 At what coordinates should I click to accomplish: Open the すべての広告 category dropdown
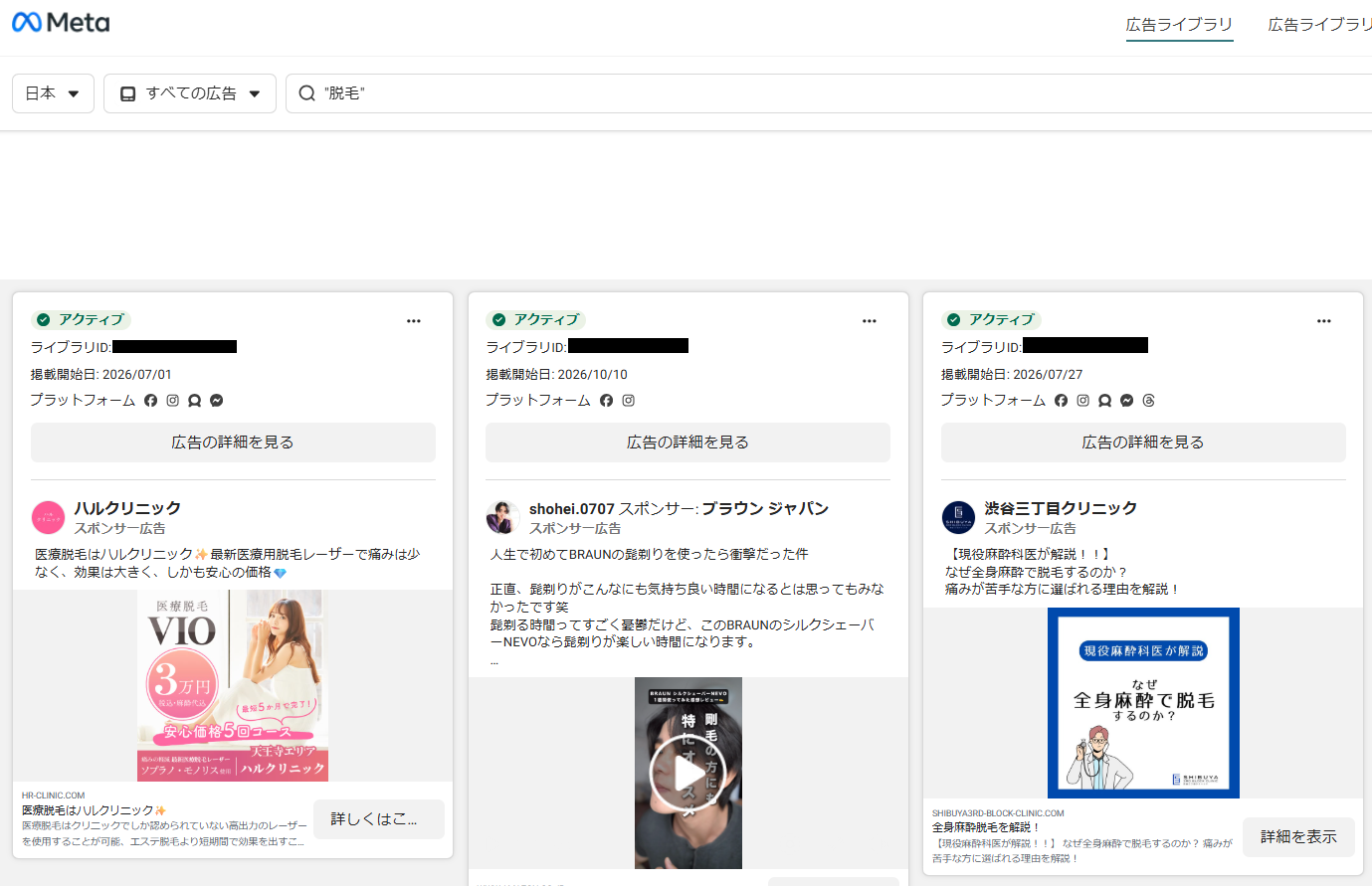click(190, 93)
